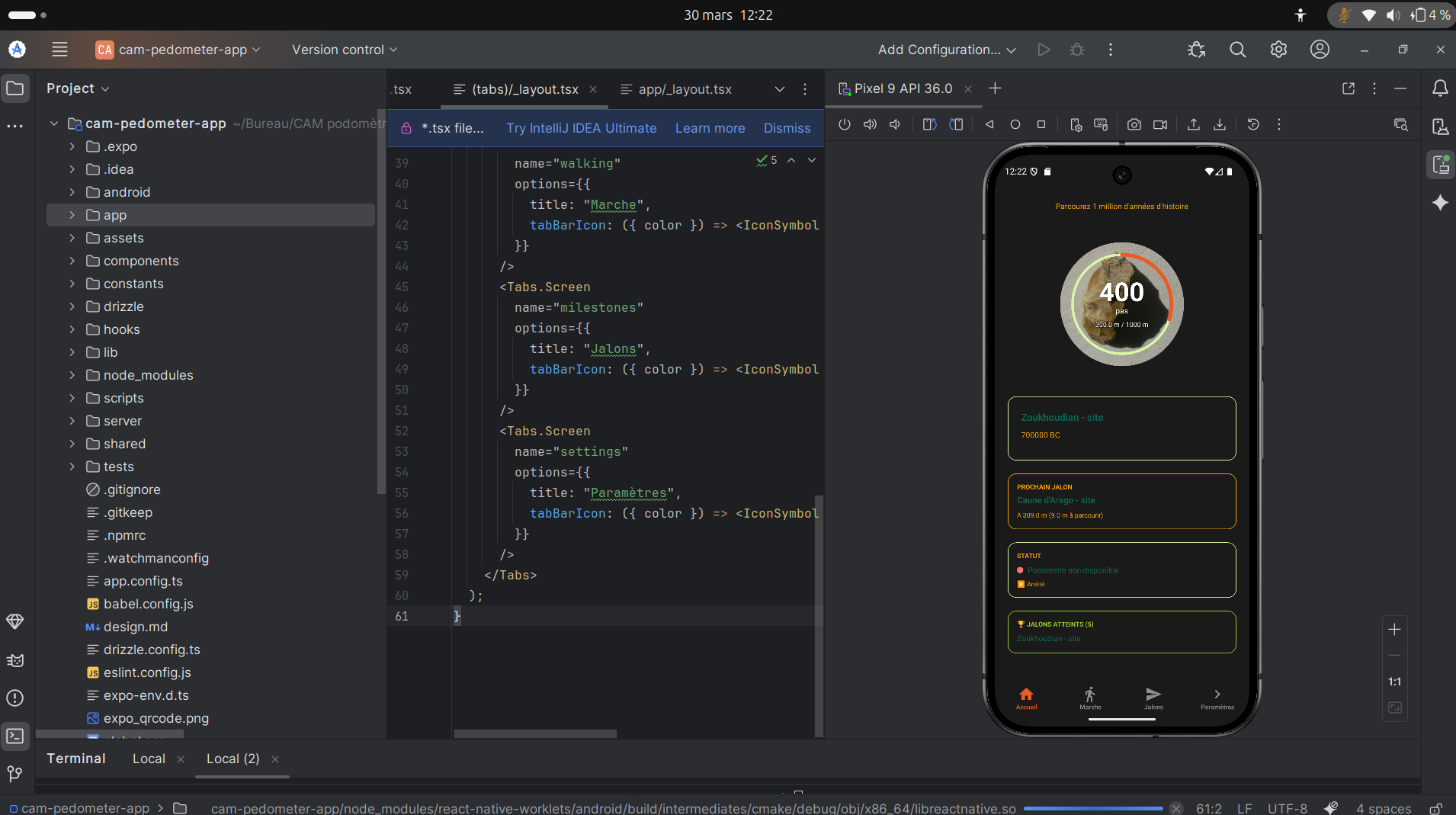Click the Search Everywhere magnifier icon
Viewport: 1456px width, 815px height.
click(x=1237, y=50)
